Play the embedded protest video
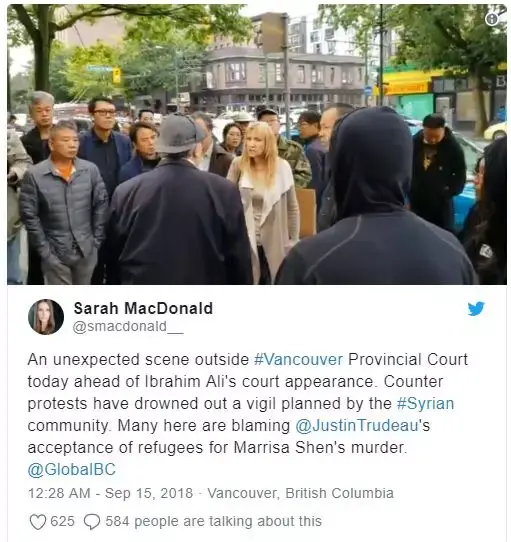Screen dimensions: 511x542 tap(257, 144)
